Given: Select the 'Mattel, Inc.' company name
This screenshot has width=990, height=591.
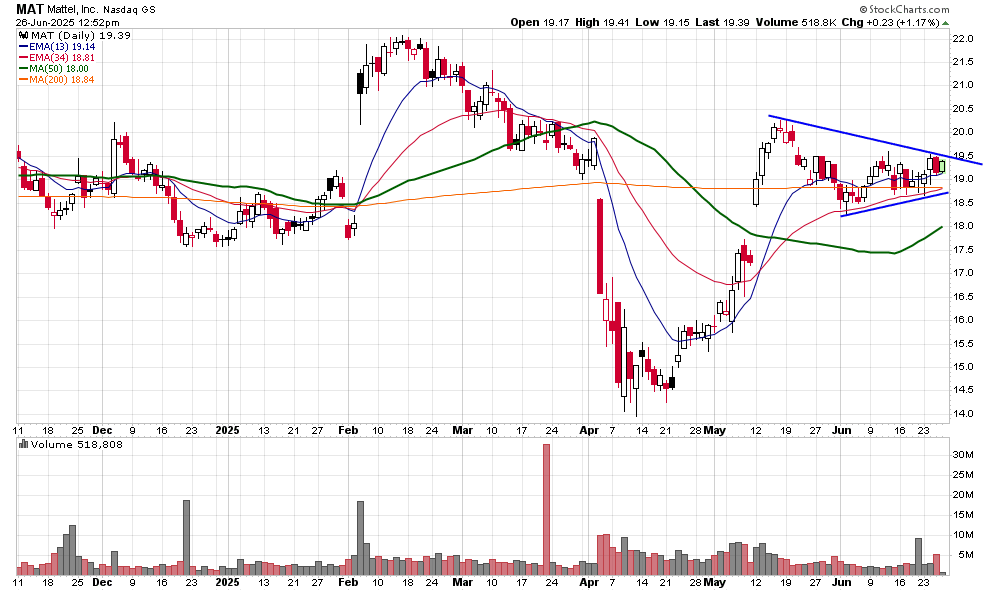Looking at the screenshot, I should tap(74, 9).
